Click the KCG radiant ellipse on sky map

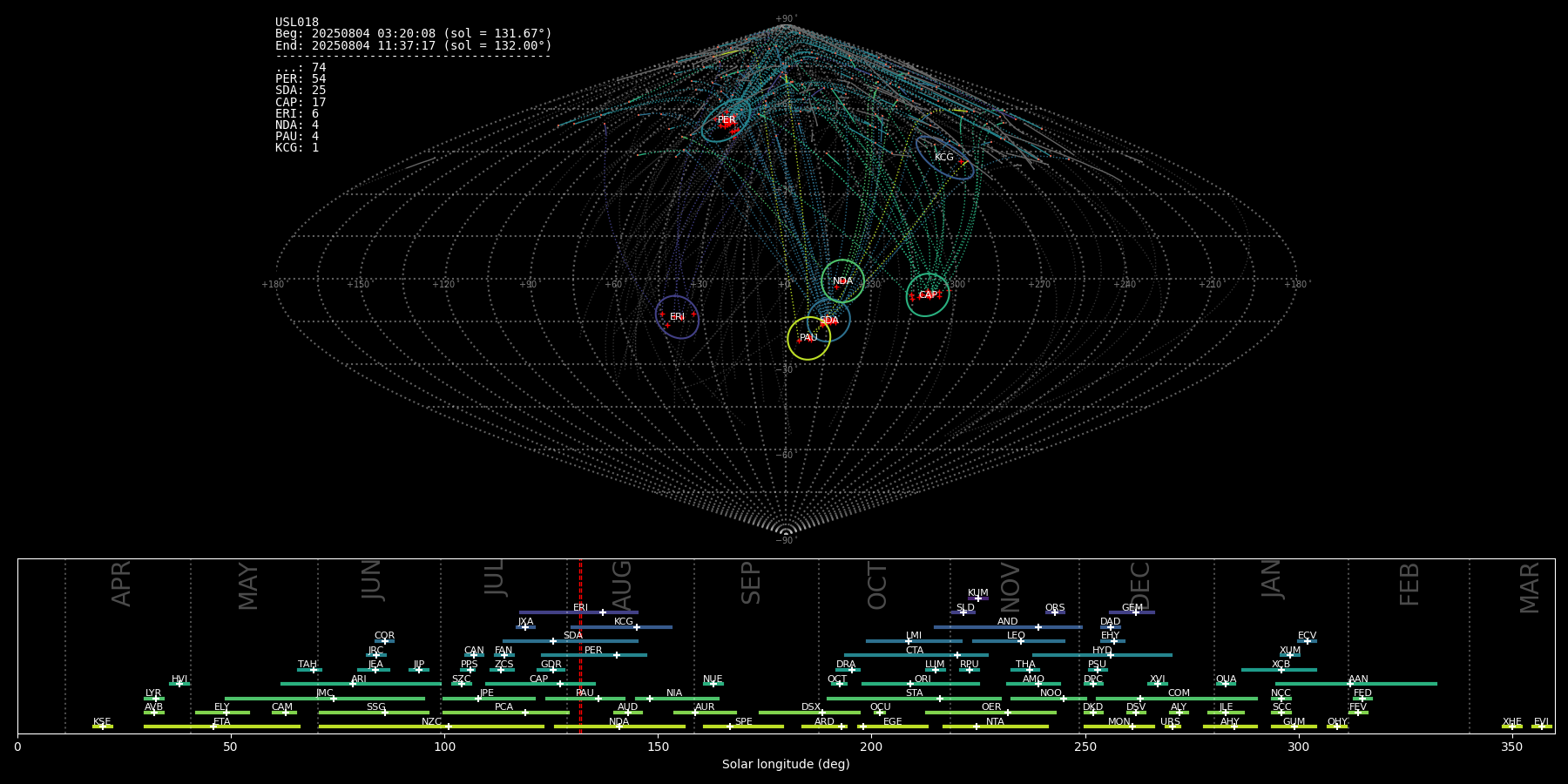(944, 158)
